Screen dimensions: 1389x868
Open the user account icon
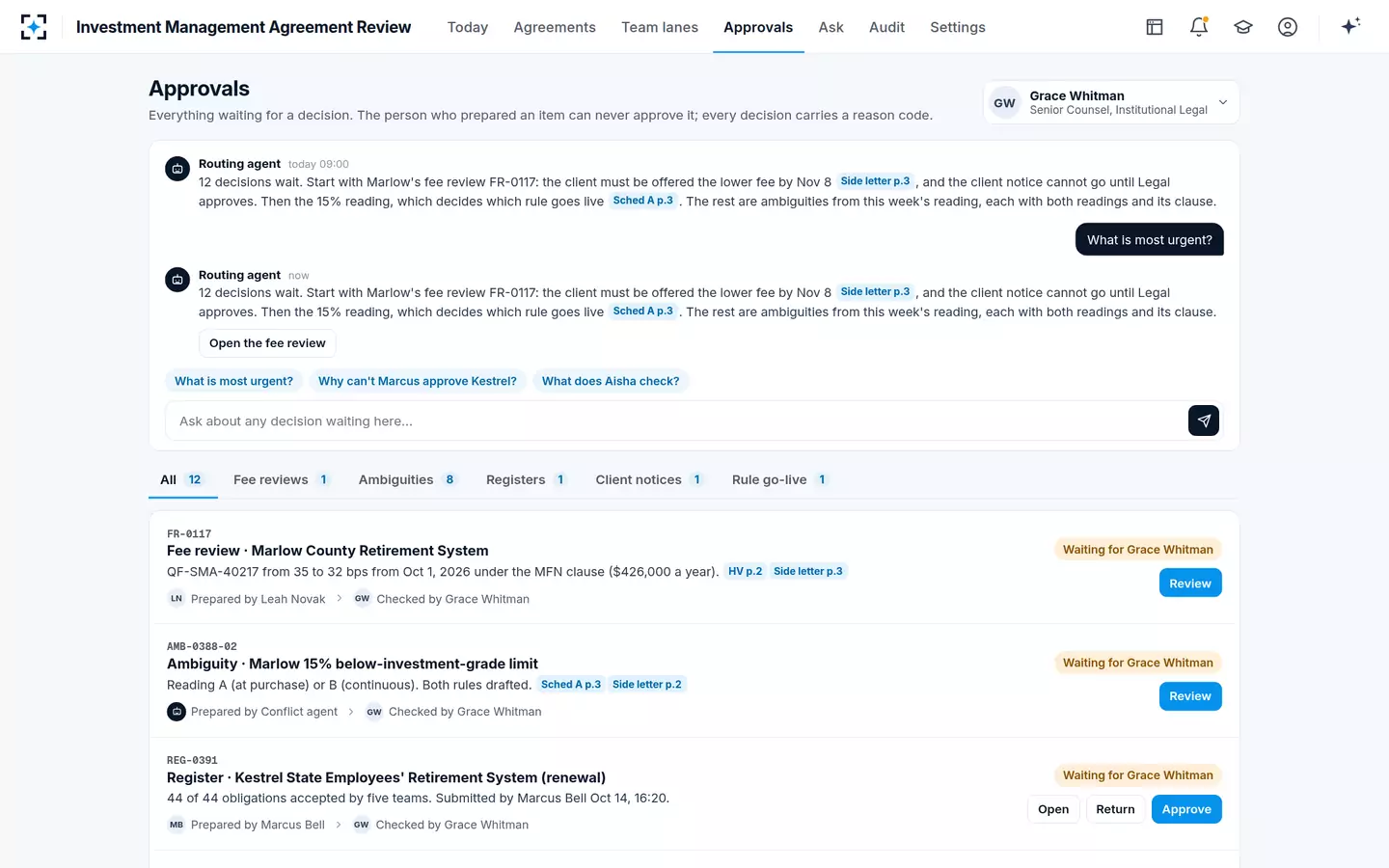pos(1288,27)
